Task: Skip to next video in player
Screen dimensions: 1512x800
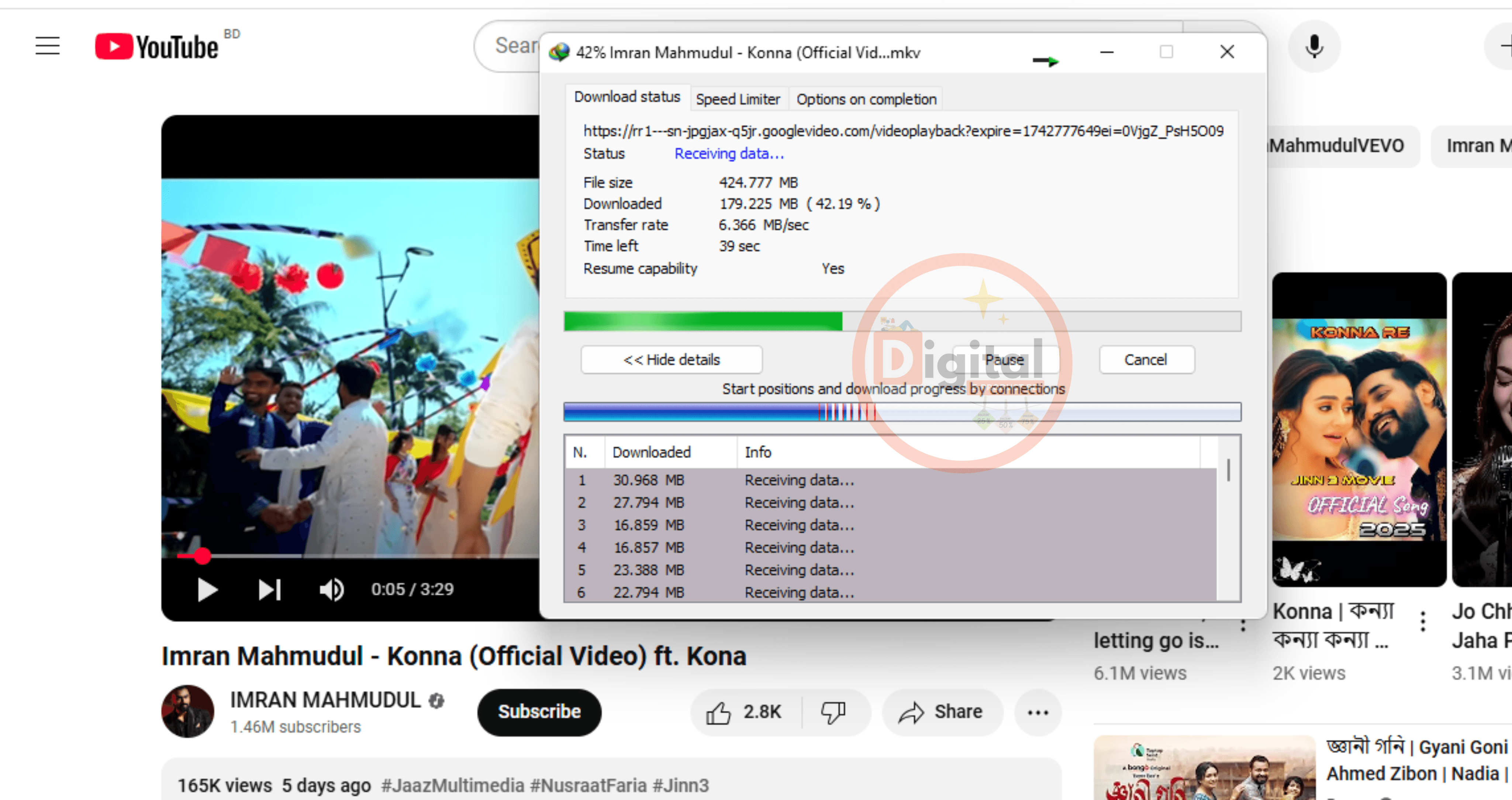Action: pos(269,590)
